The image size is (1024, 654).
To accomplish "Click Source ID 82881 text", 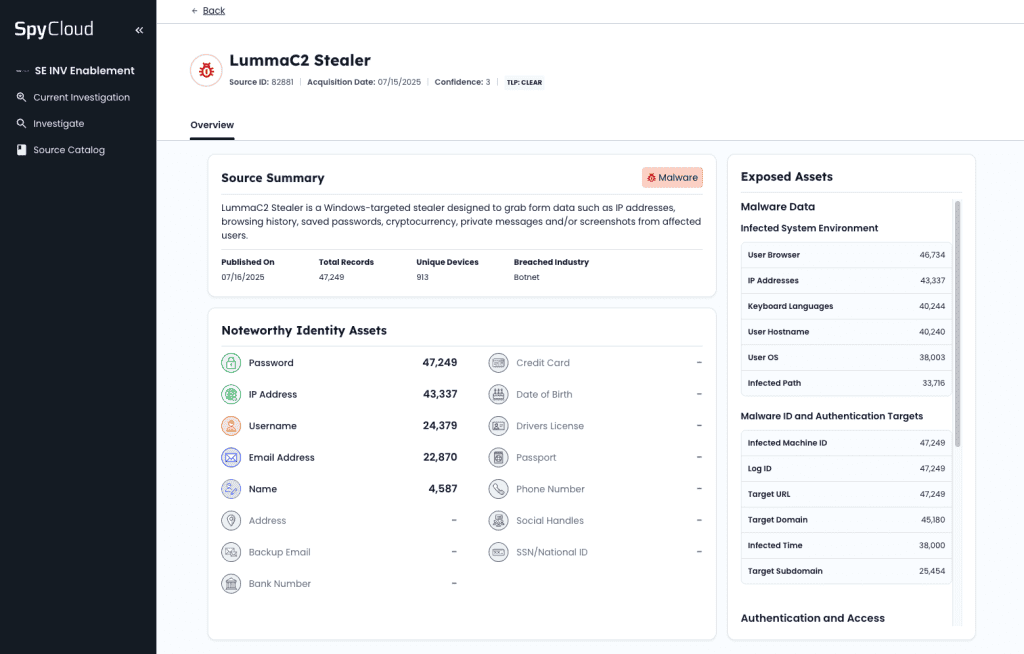I will point(261,82).
